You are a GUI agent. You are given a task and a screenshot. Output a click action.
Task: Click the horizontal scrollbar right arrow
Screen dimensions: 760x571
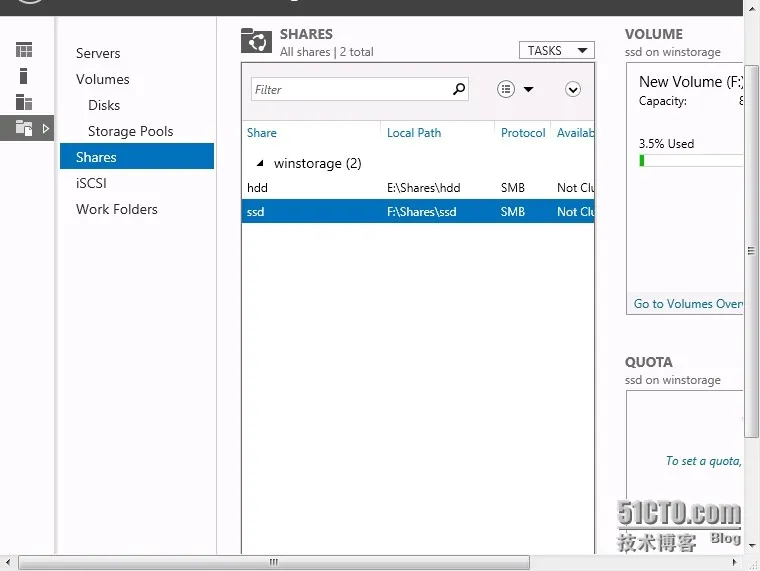[x=735, y=563]
